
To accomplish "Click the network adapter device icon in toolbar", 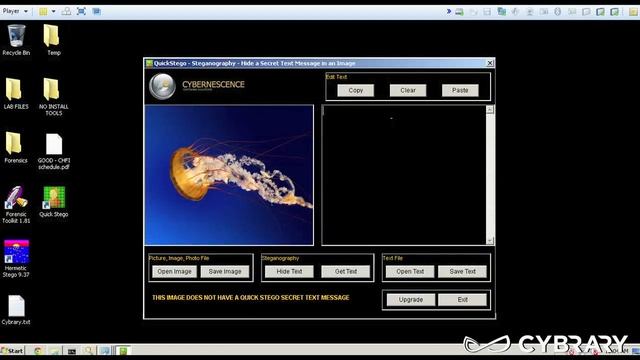I will click(502, 12).
